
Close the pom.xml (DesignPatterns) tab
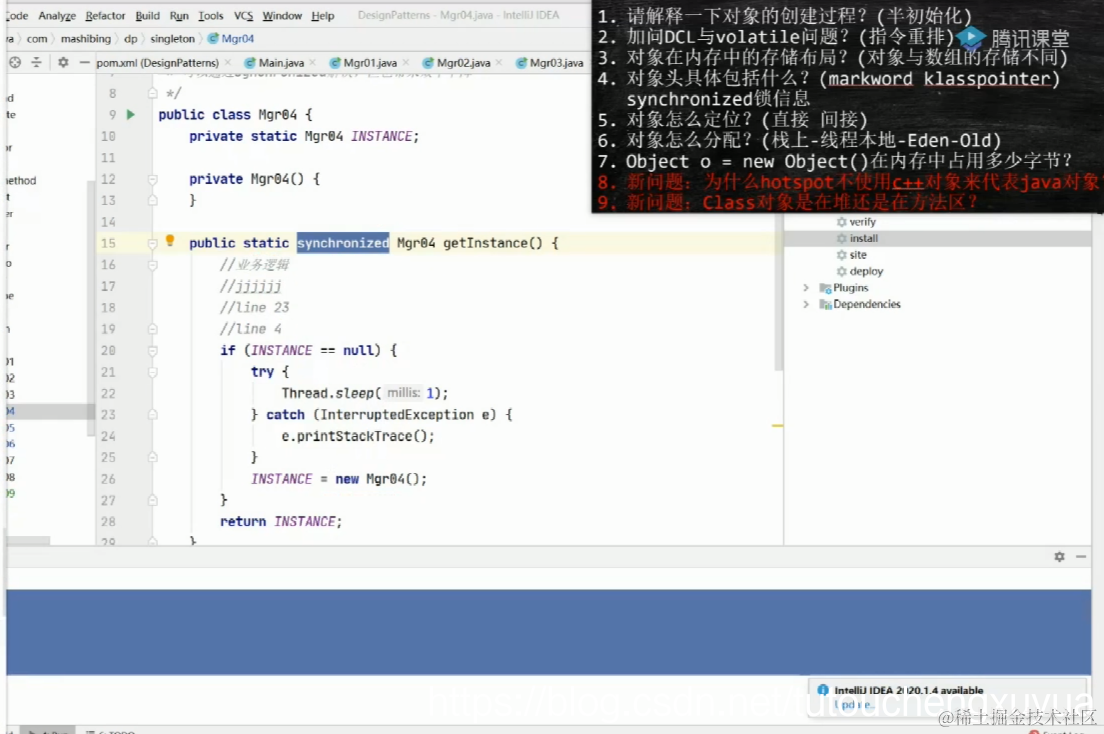227,63
